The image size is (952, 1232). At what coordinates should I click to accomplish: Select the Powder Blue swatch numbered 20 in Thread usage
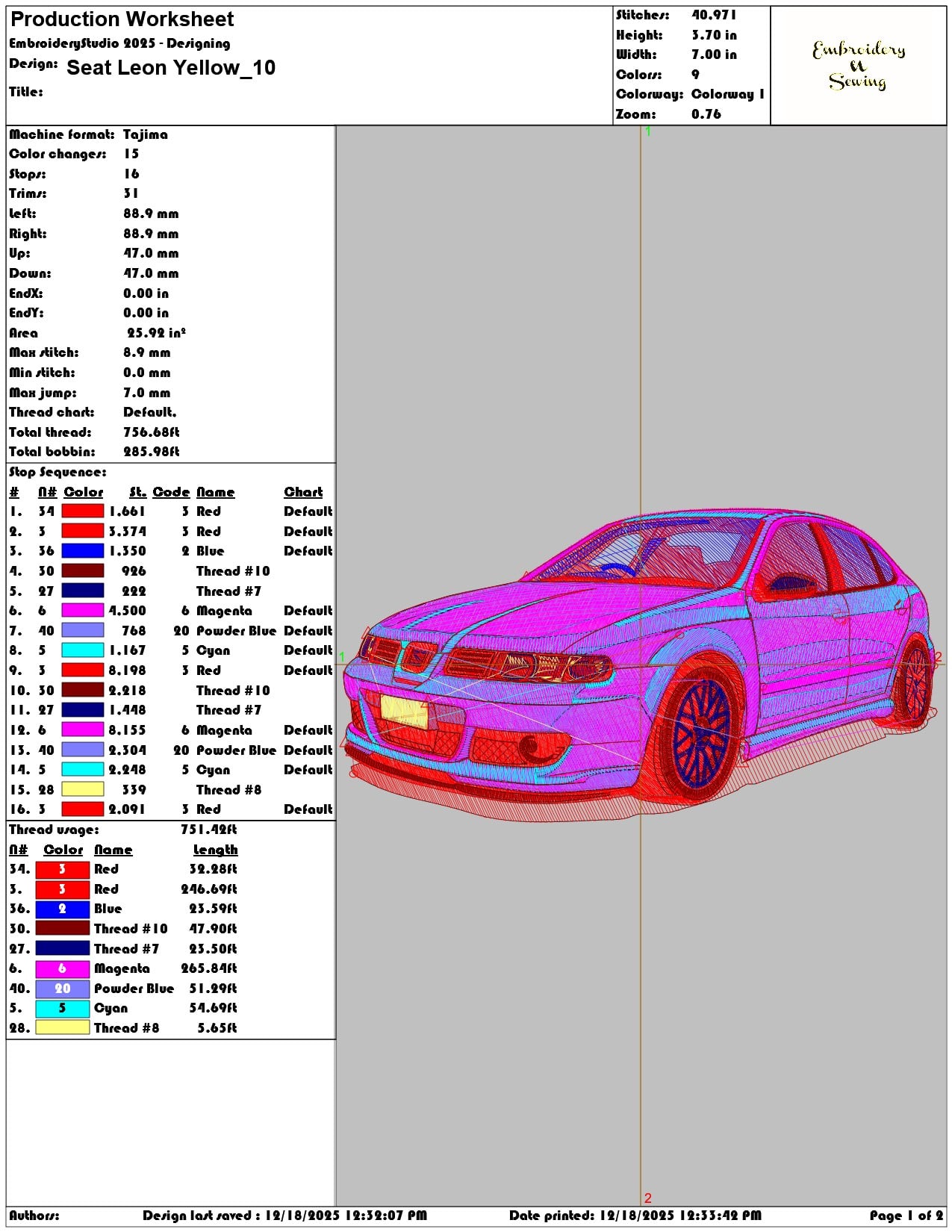coord(63,989)
